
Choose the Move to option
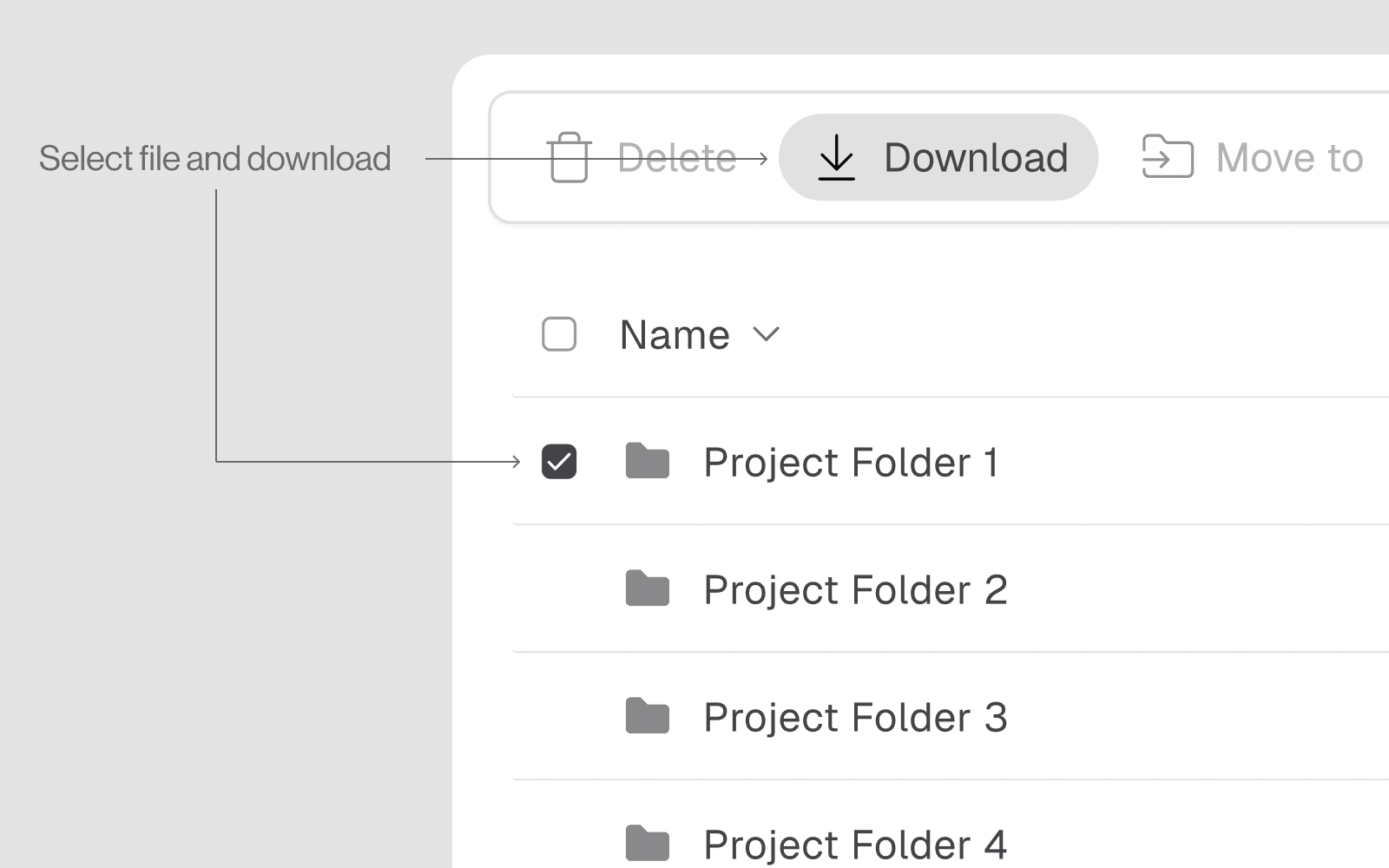(x=1289, y=158)
